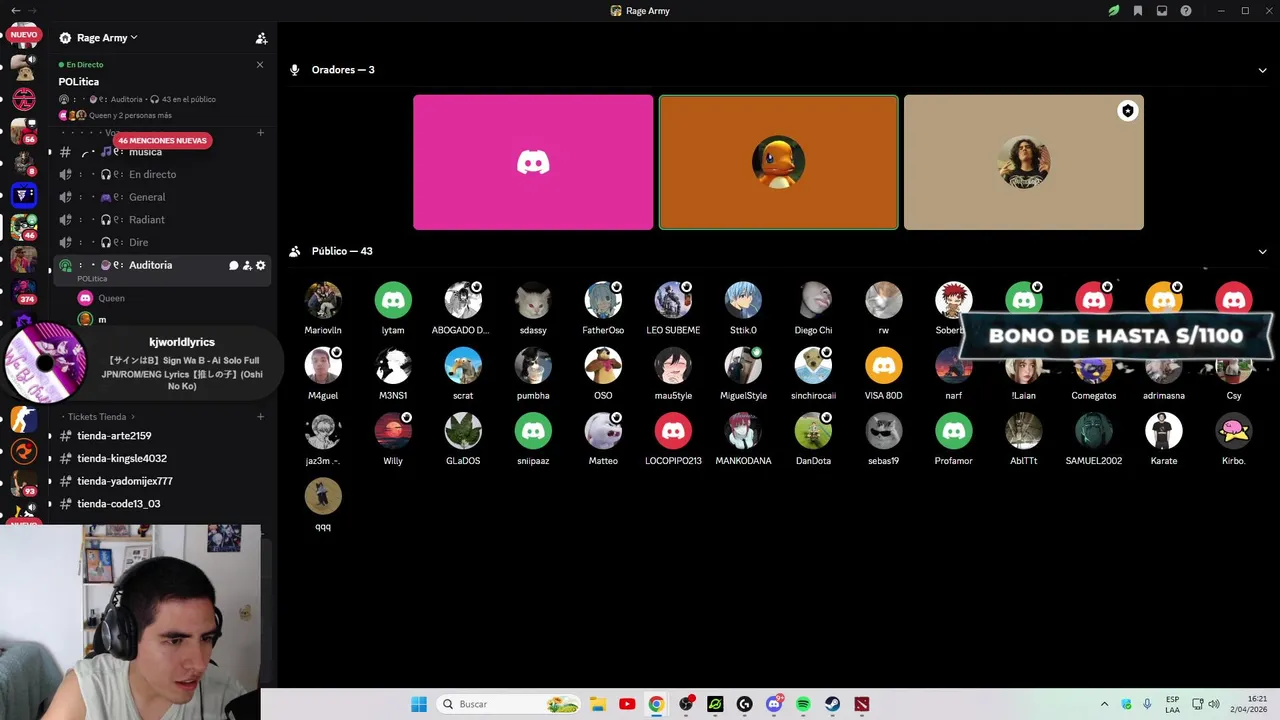Screen dimensions: 1280x720
Task: Join the Radiant voice channel
Action: 163,220
